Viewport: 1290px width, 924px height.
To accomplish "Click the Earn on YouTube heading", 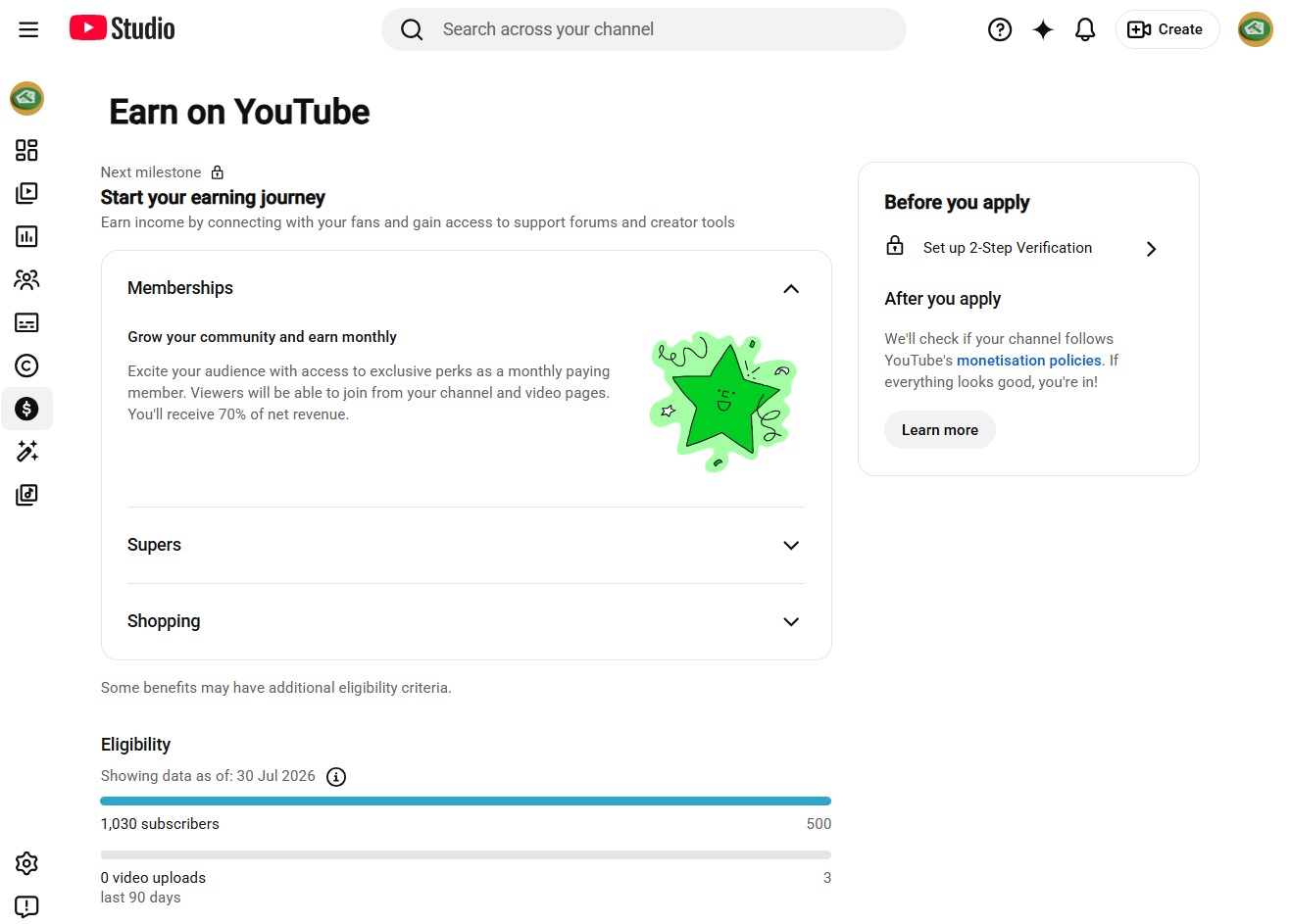I will point(239,113).
